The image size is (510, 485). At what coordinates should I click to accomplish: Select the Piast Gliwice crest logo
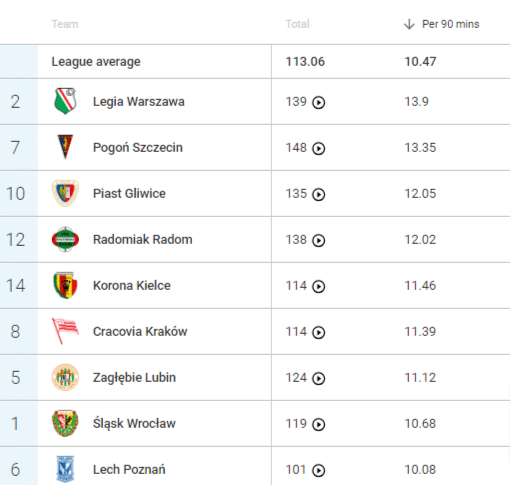(x=65, y=193)
